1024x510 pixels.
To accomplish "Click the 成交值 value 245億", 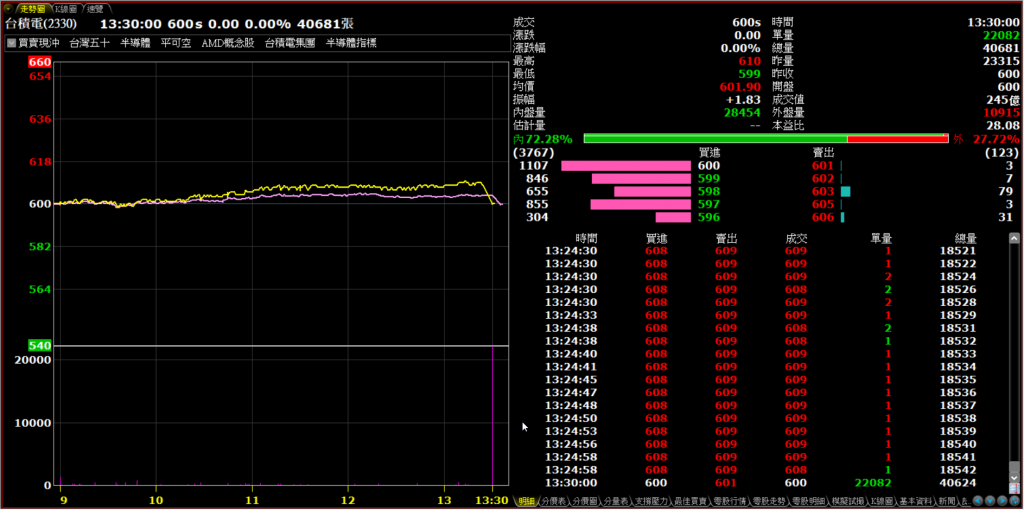I will click(x=1002, y=100).
